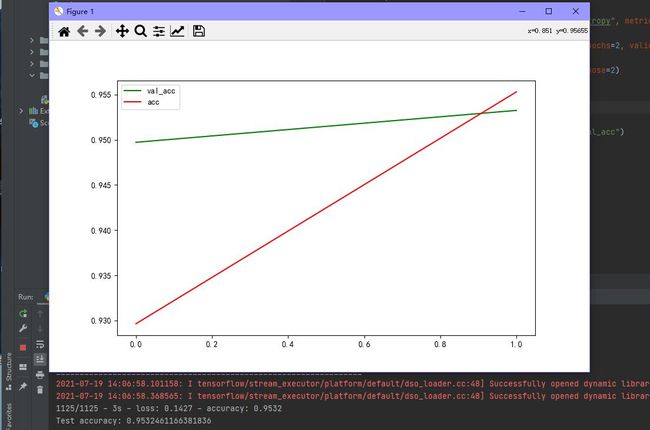Open the edit axis and curve parameters tool

click(177, 31)
